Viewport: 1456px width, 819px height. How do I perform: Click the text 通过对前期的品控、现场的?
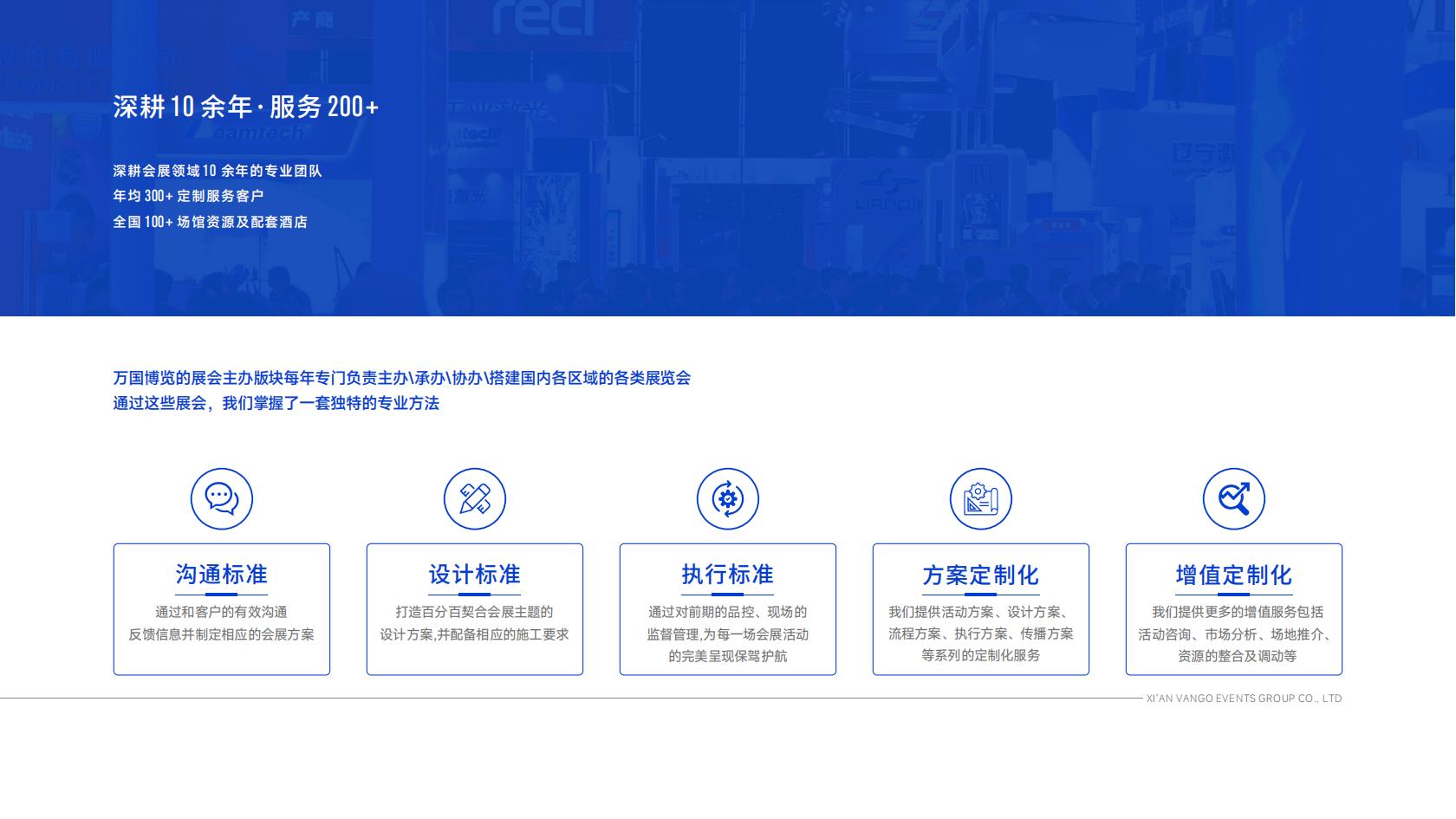pos(728,612)
